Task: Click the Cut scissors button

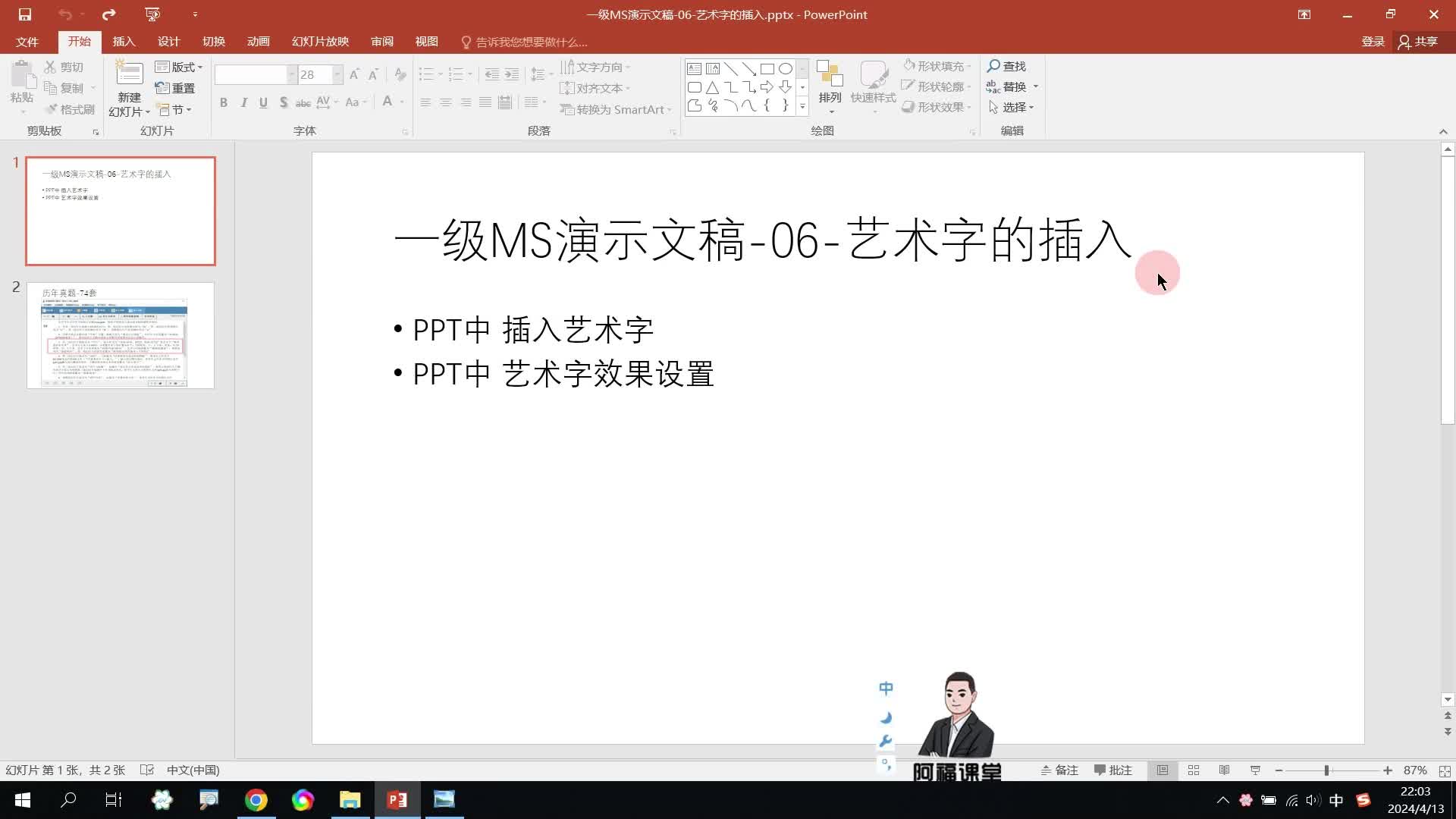Action: click(x=64, y=67)
